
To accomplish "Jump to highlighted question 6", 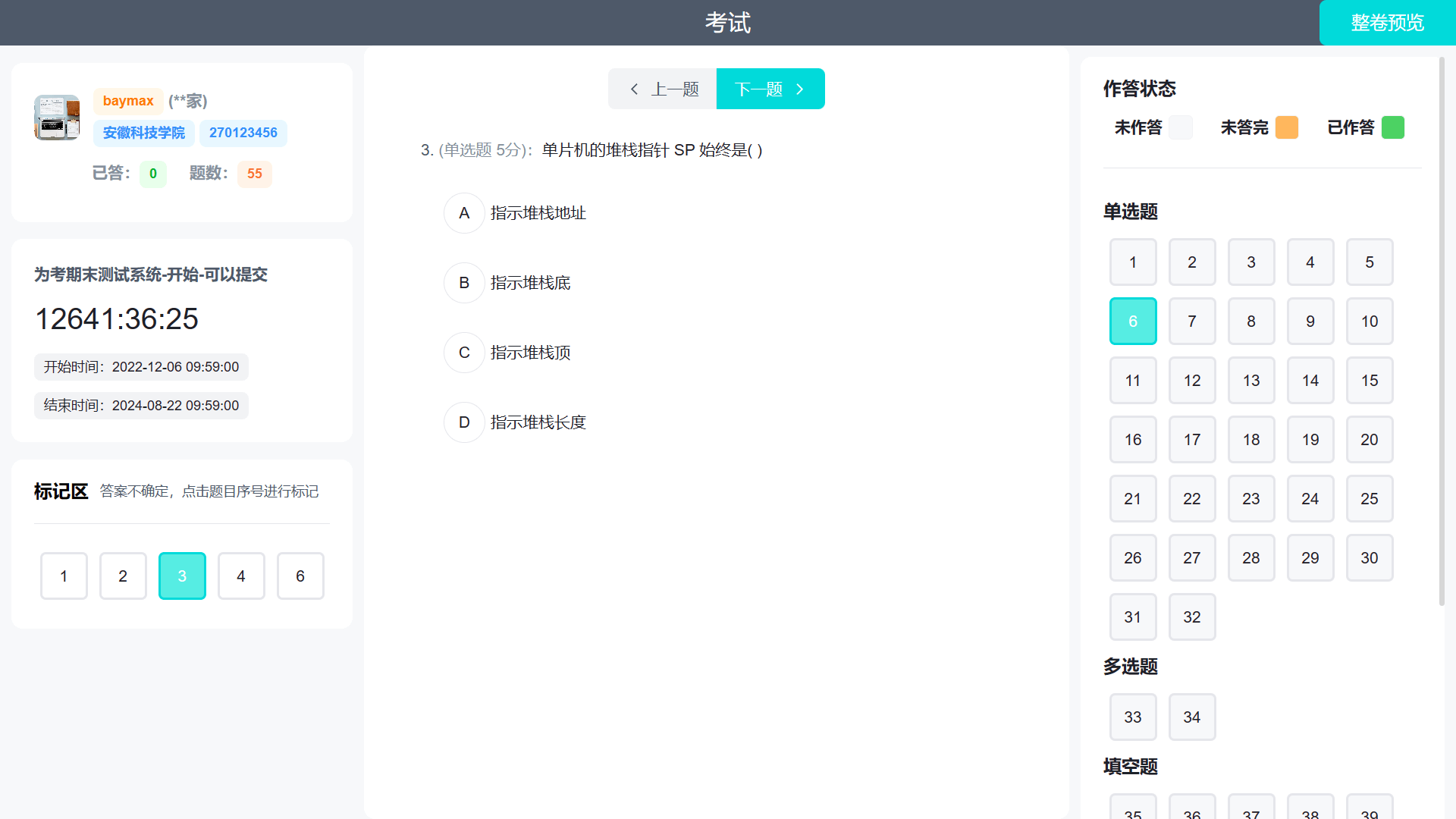I will (x=1133, y=322).
